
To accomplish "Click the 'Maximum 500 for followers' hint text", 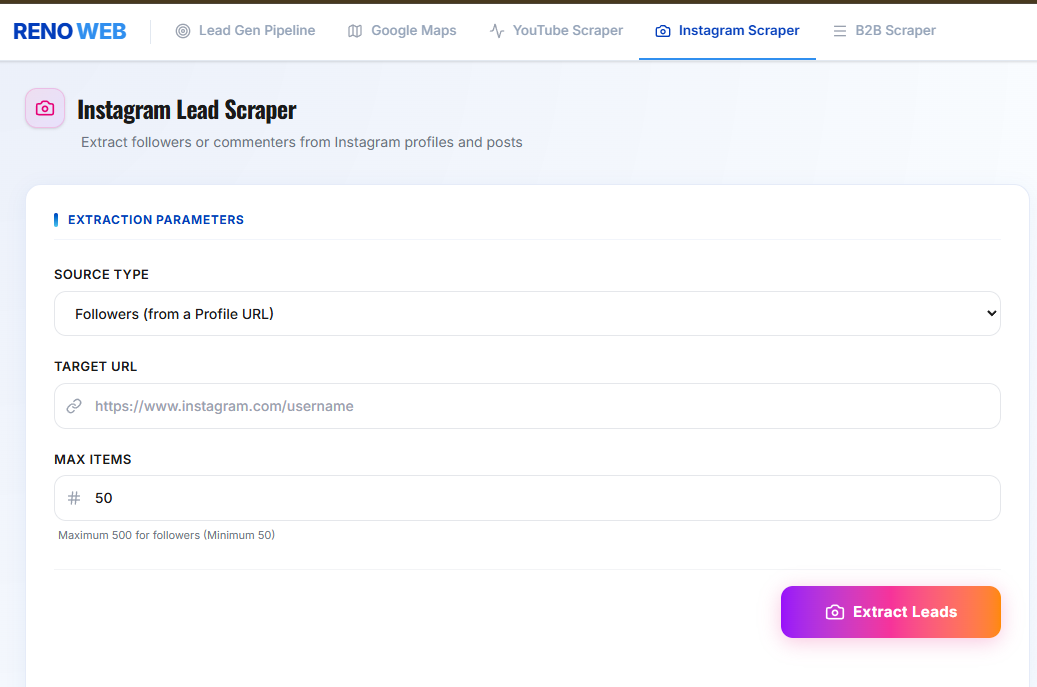I will click(x=166, y=535).
